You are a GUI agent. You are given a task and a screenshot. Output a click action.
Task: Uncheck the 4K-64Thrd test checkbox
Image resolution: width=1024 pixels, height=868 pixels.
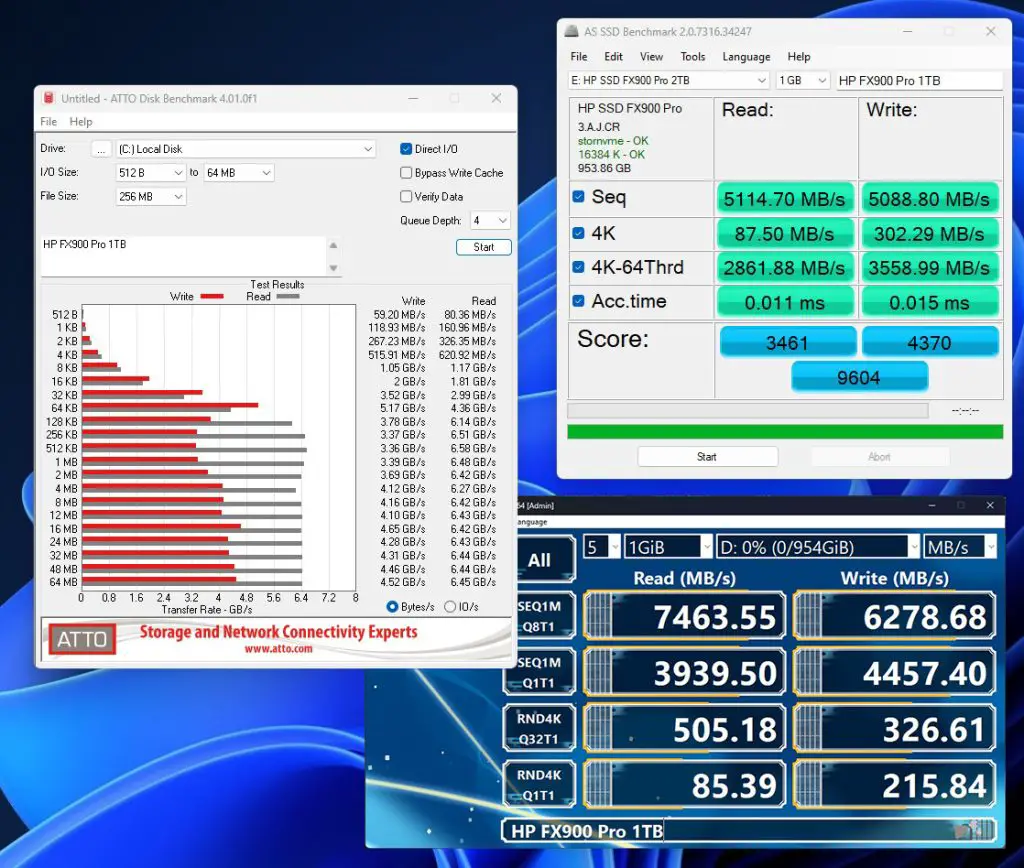coord(579,267)
